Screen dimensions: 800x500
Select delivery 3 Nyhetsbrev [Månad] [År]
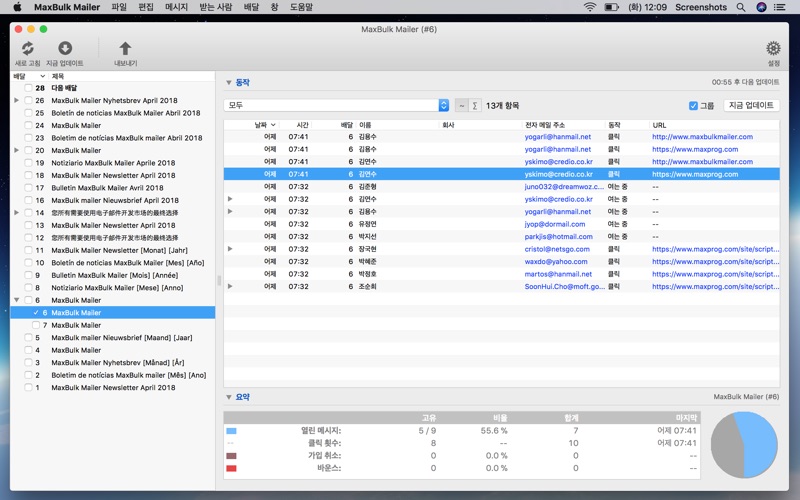(x=115, y=362)
